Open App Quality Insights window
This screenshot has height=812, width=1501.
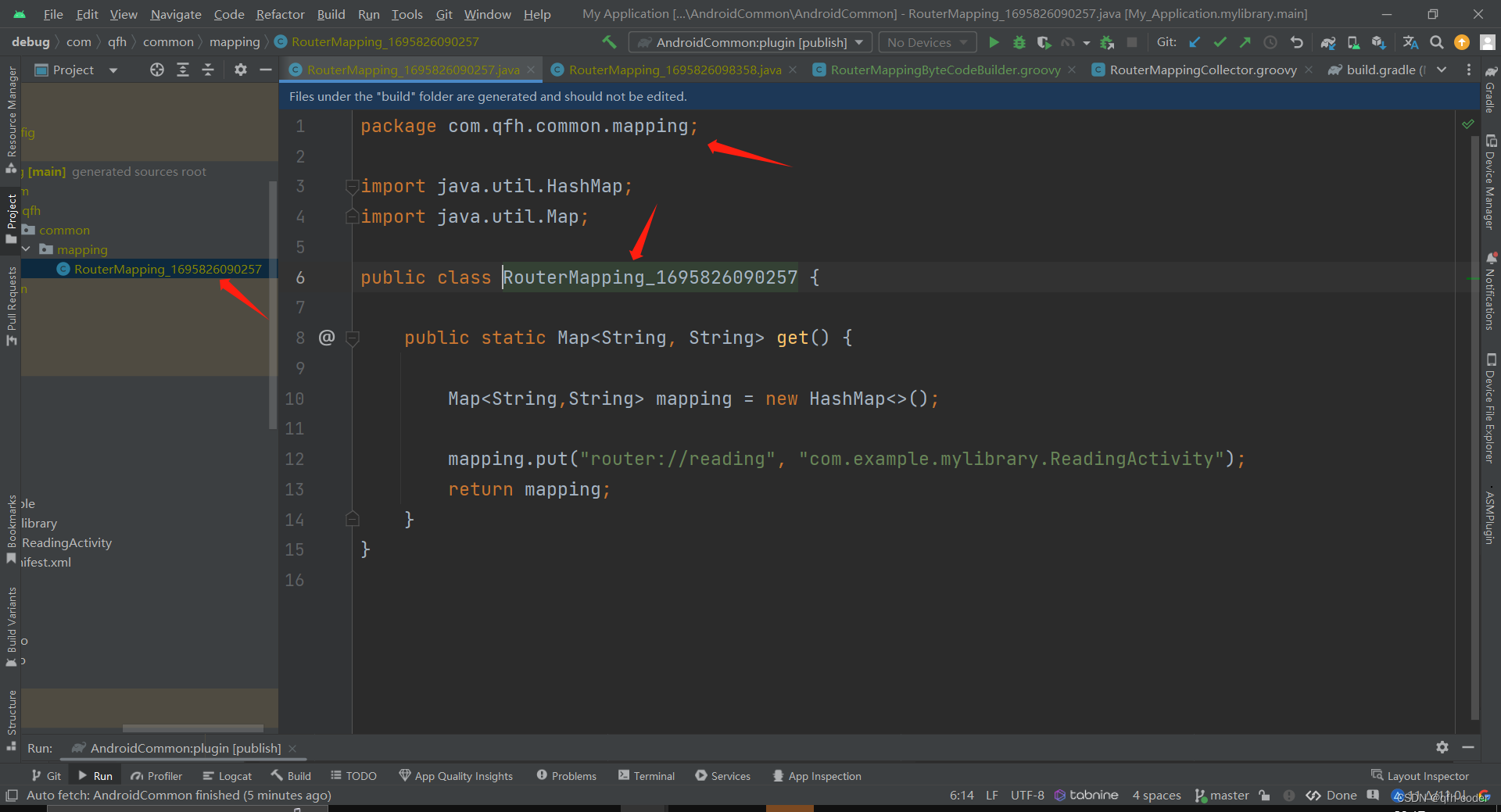pos(456,775)
